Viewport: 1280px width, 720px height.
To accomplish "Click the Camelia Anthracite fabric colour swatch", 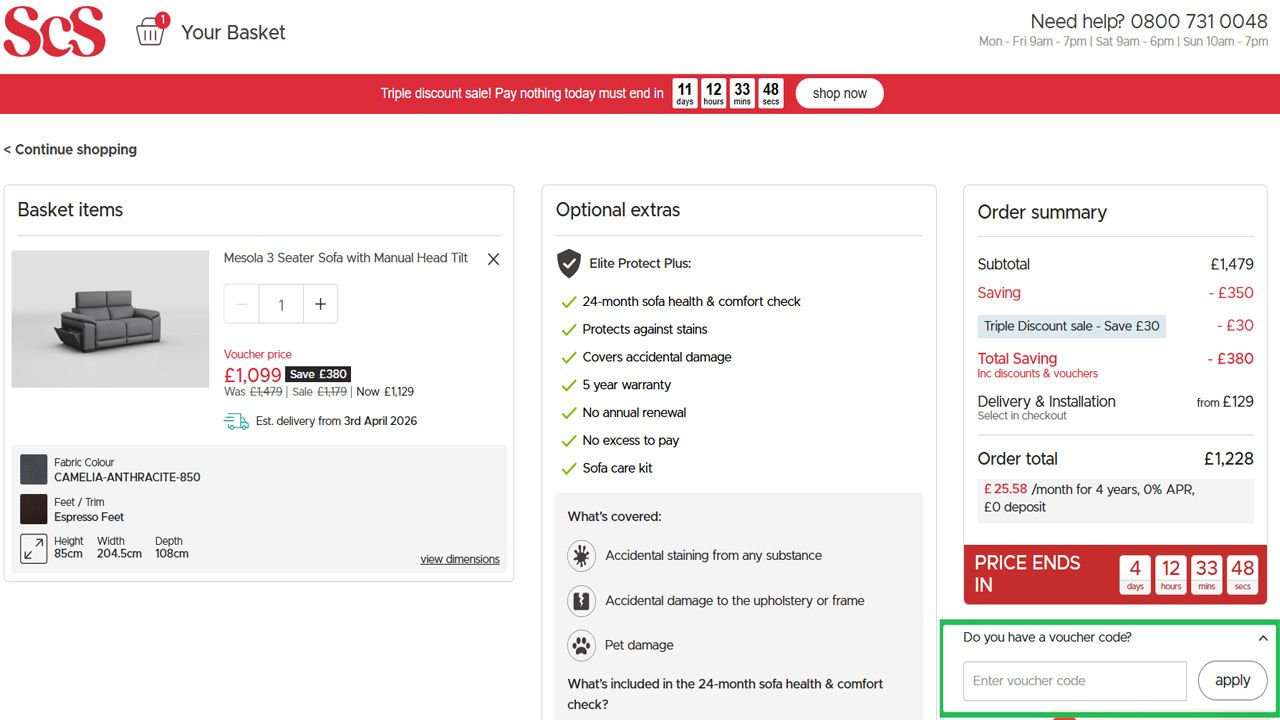I will tap(34, 469).
